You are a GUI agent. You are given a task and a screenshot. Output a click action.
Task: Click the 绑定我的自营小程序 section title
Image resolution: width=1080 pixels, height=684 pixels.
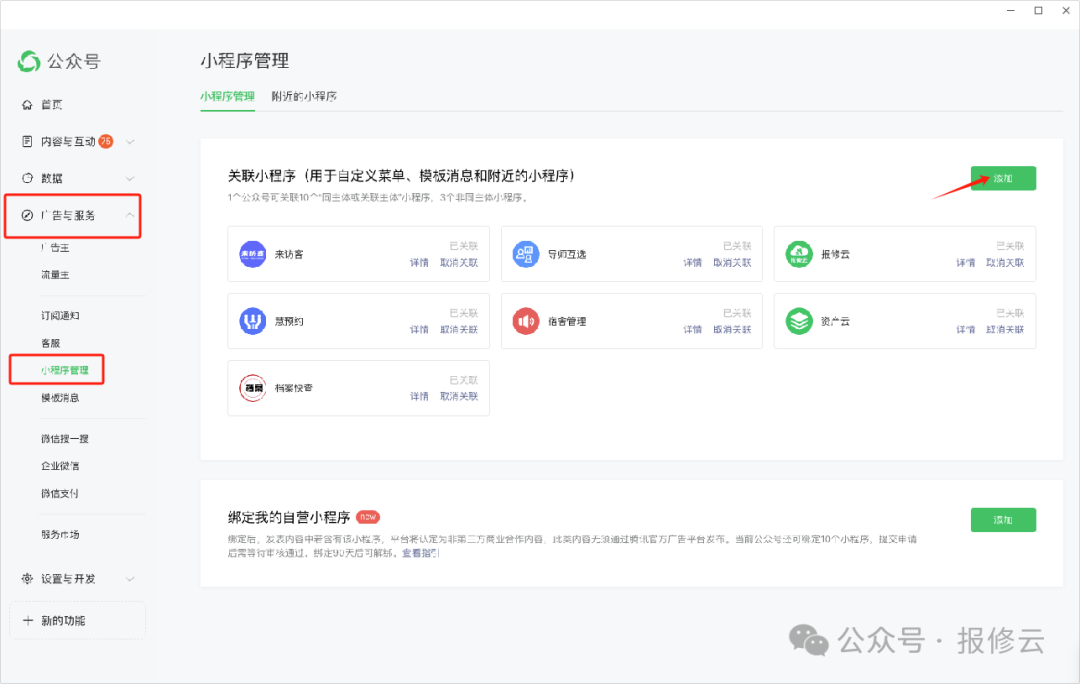point(289,517)
